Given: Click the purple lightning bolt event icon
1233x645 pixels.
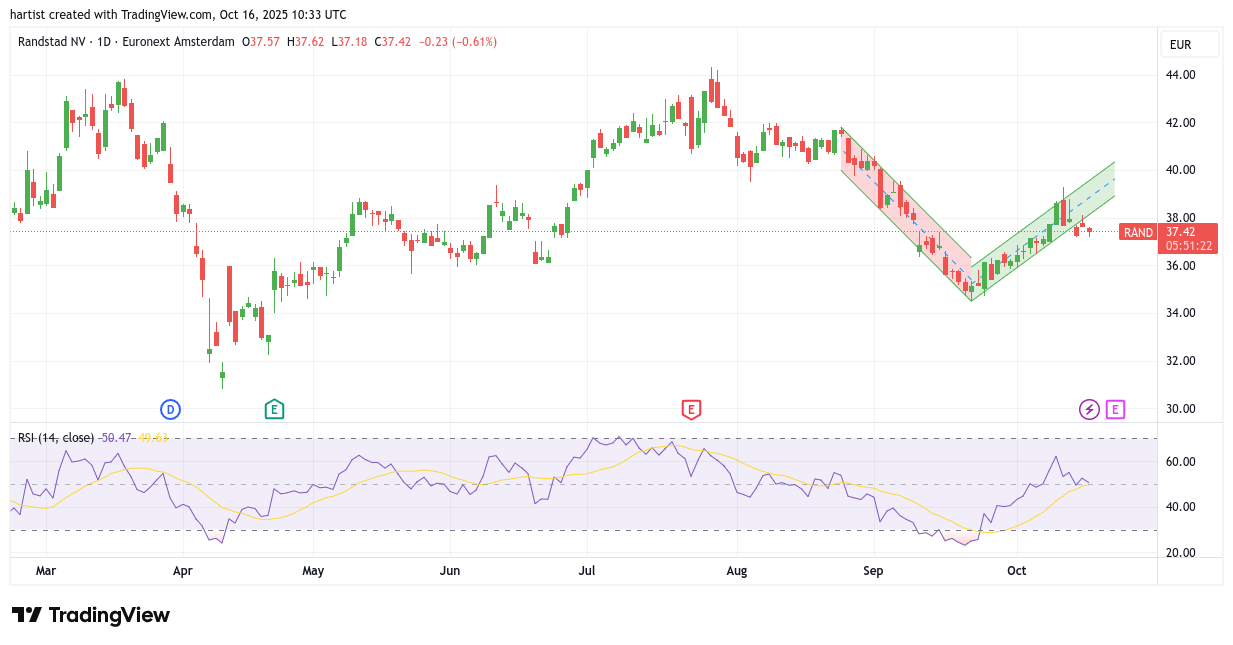Looking at the screenshot, I should tap(1089, 408).
